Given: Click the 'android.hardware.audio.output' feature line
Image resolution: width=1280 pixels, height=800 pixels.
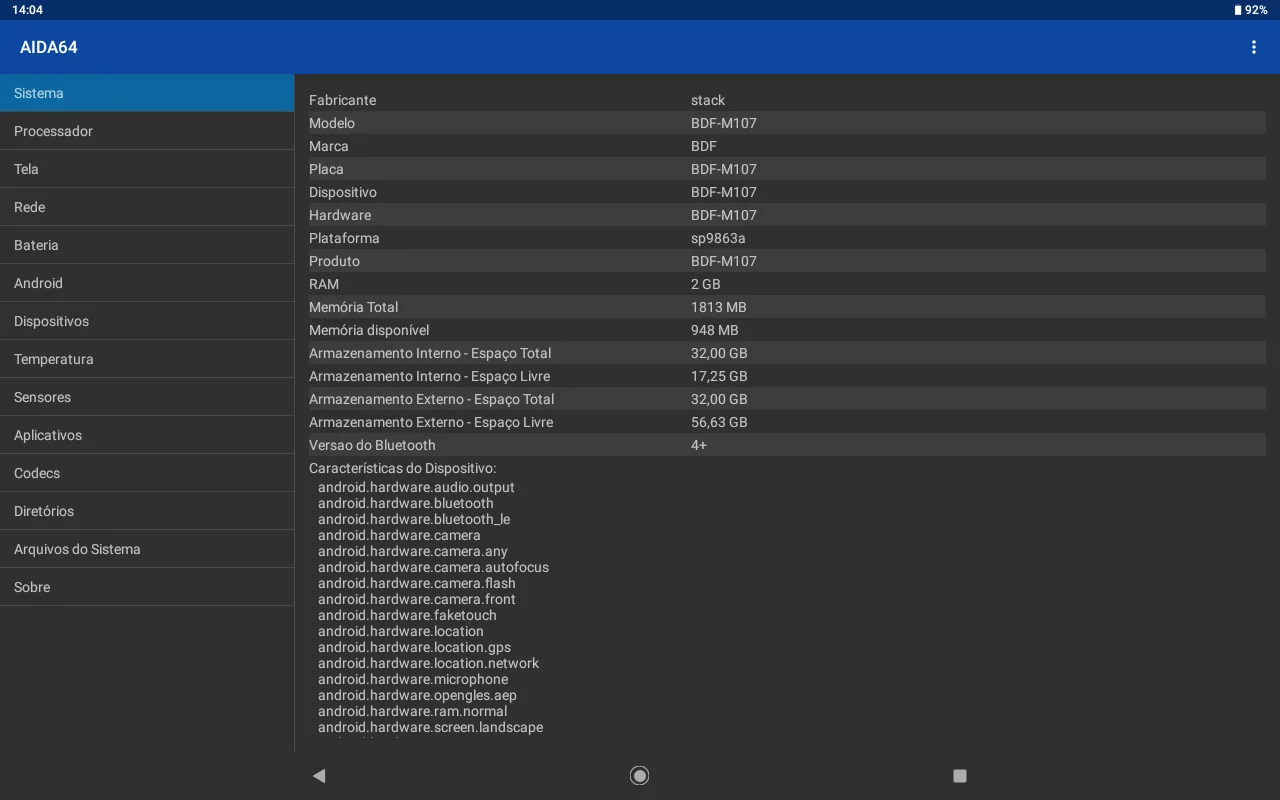Looking at the screenshot, I should pos(416,487).
